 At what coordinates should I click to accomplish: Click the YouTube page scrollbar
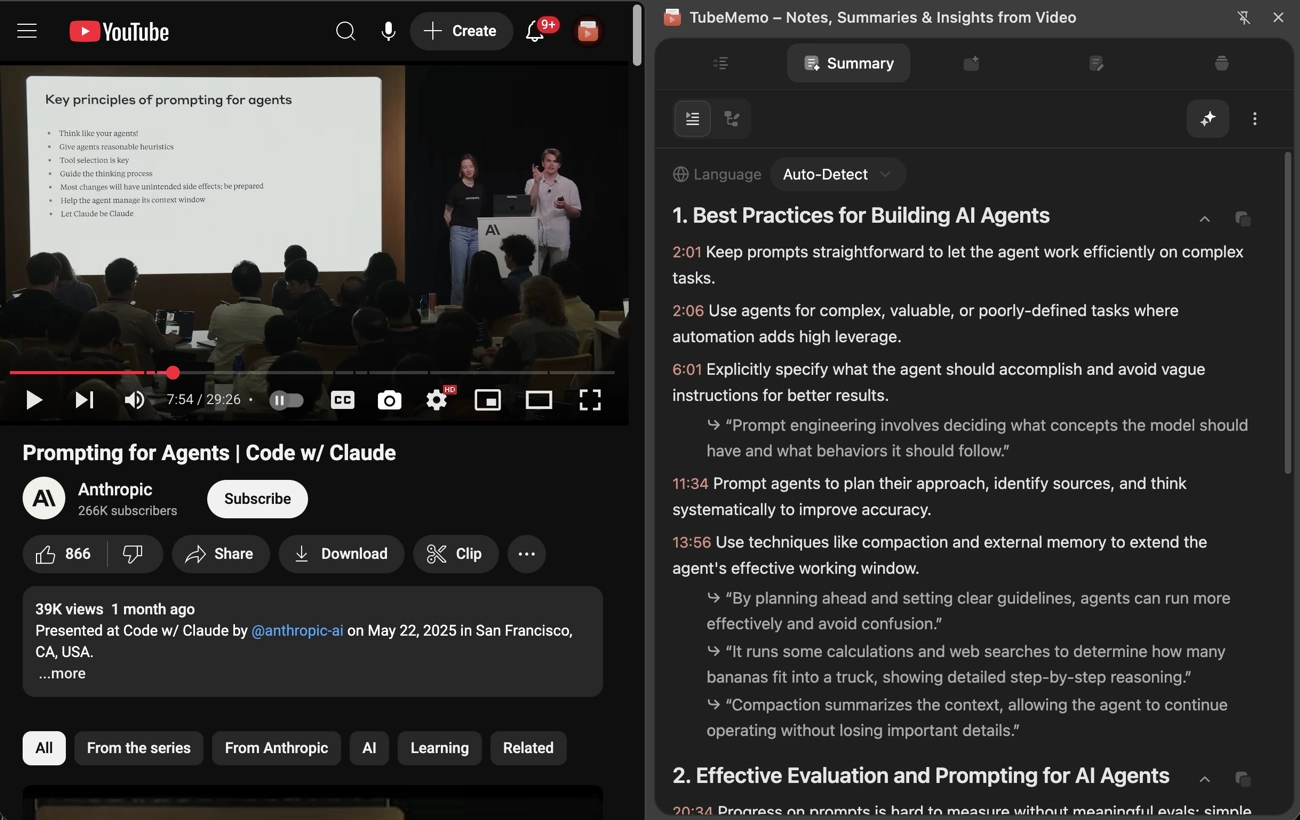637,36
